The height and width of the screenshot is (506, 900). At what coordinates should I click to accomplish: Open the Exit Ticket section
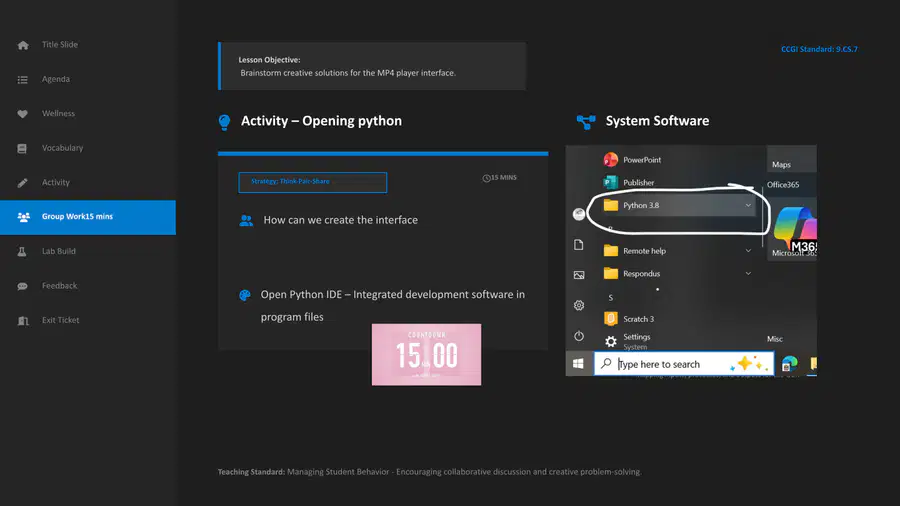coord(60,320)
